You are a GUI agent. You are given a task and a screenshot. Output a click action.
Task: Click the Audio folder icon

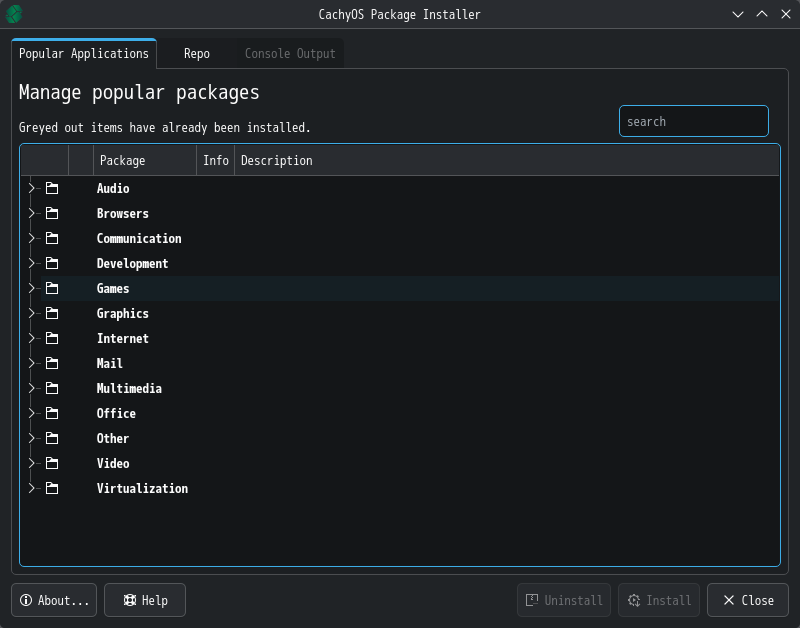click(52, 188)
